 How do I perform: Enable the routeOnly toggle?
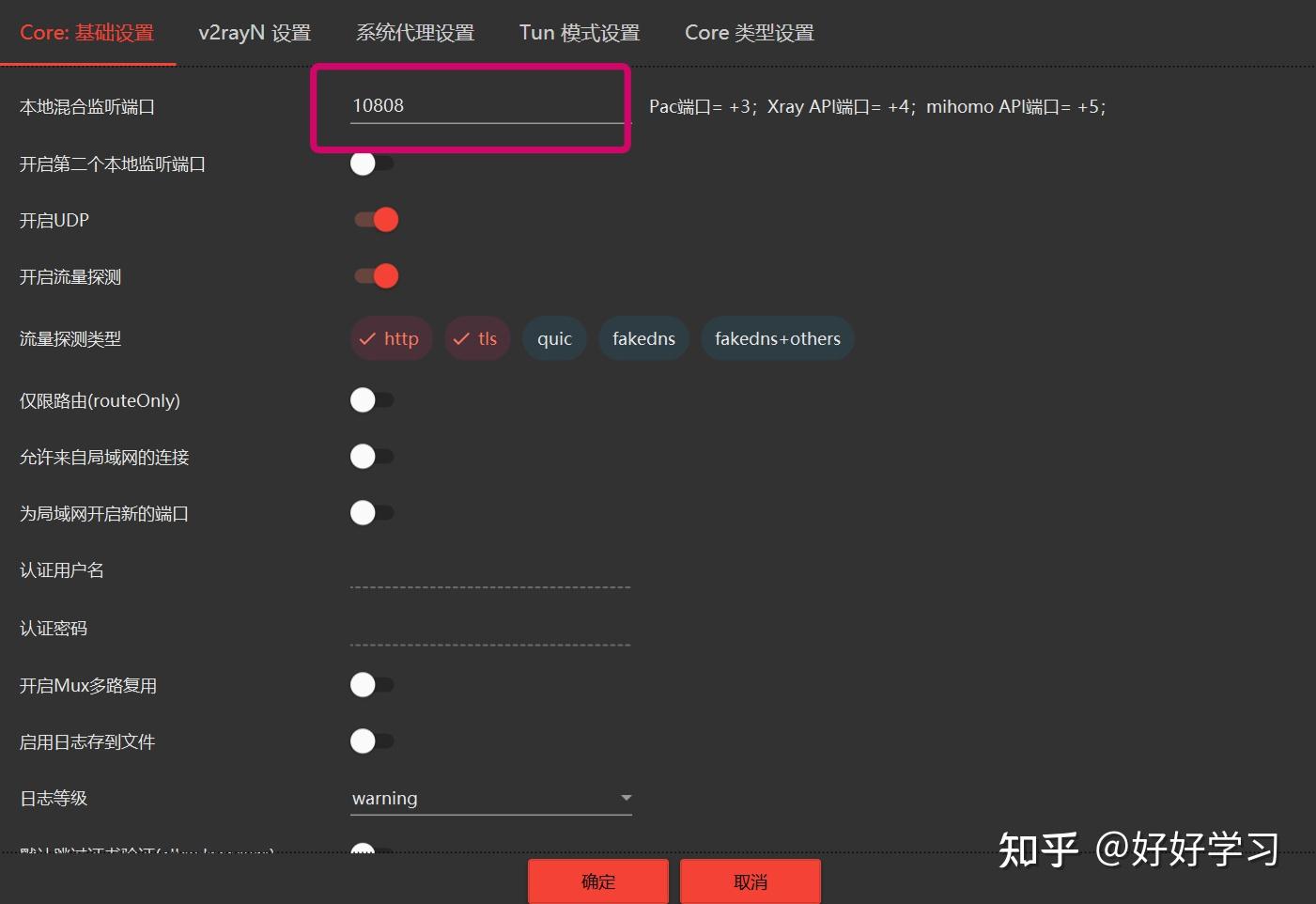point(373,399)
